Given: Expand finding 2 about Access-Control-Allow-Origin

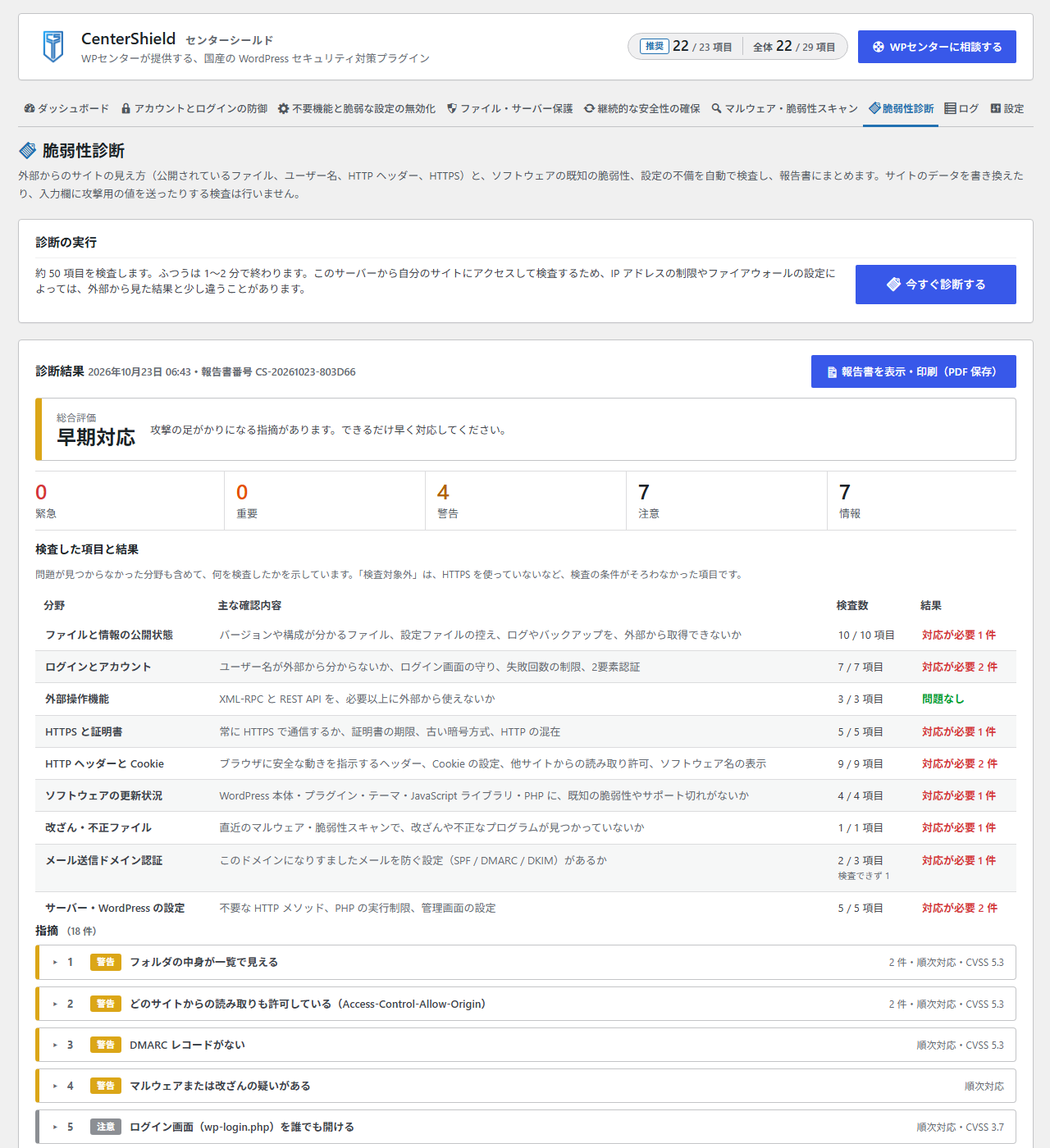Looking at the screenshot, I should tap(526, 1004).
